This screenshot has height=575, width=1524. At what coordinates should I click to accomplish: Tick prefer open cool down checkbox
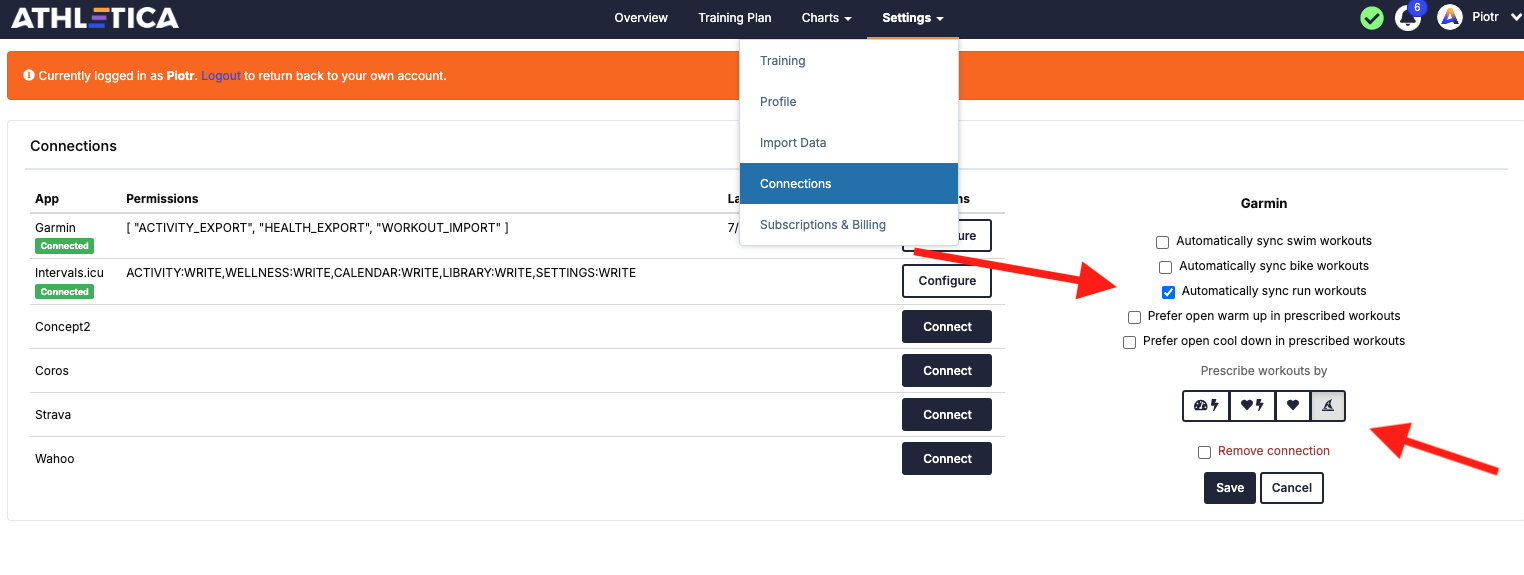1129,342
